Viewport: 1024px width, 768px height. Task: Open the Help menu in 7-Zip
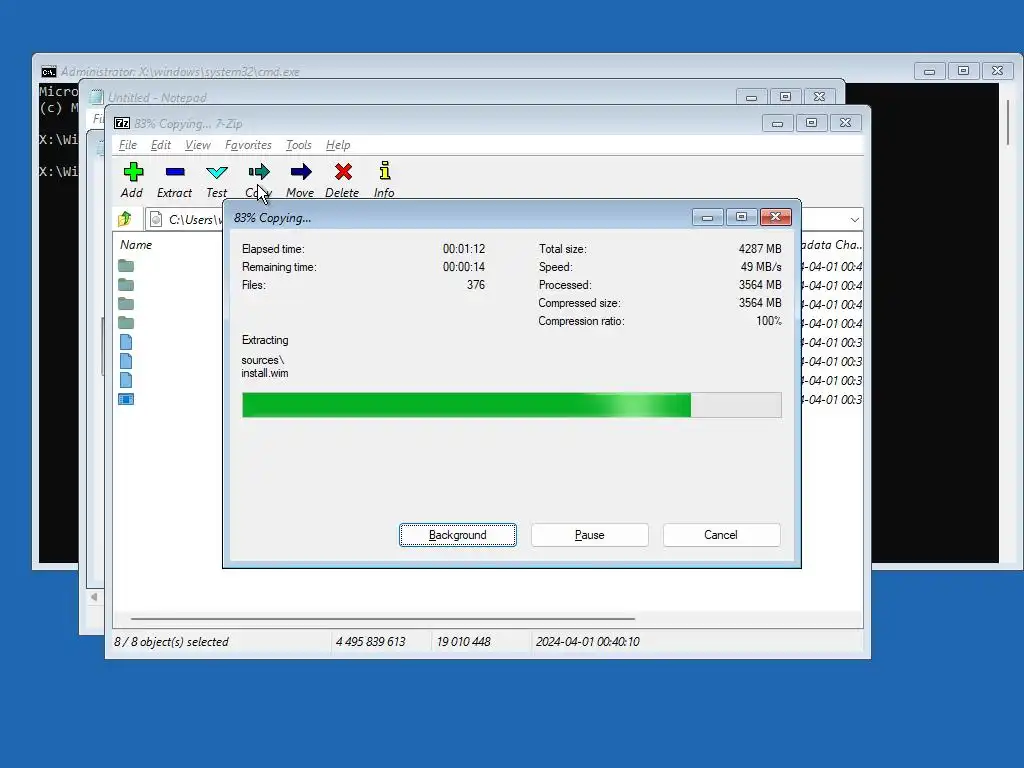tap(338, 145)
